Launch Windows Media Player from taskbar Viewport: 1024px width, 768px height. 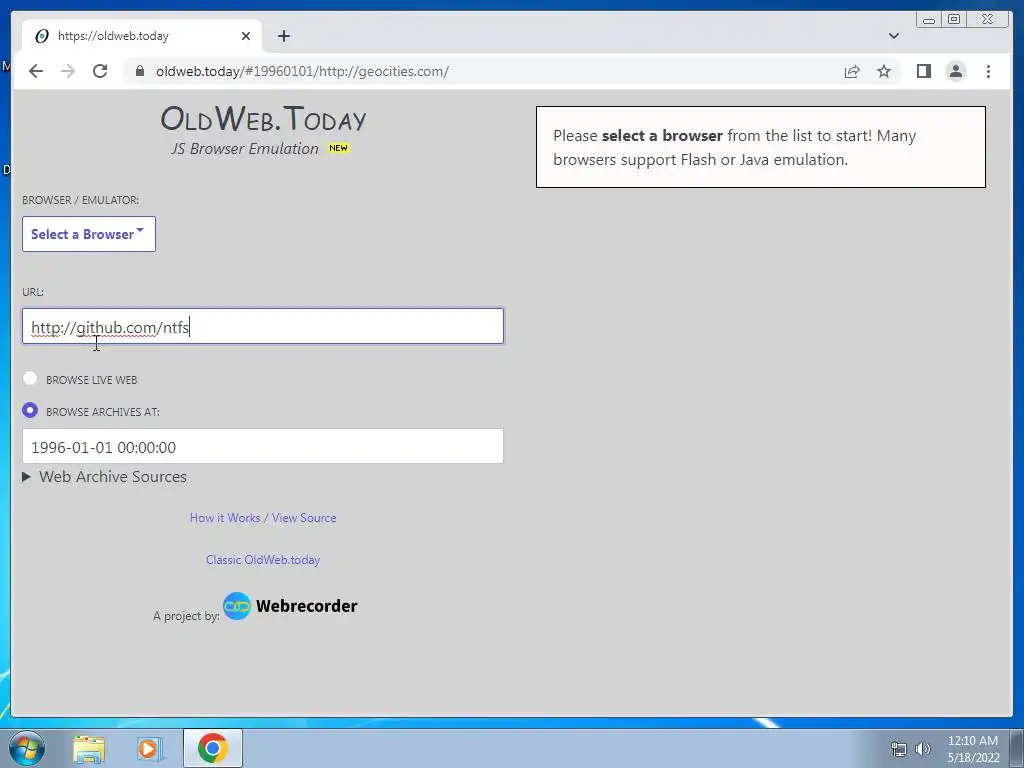pyautogui.click(x=150, y=749)
